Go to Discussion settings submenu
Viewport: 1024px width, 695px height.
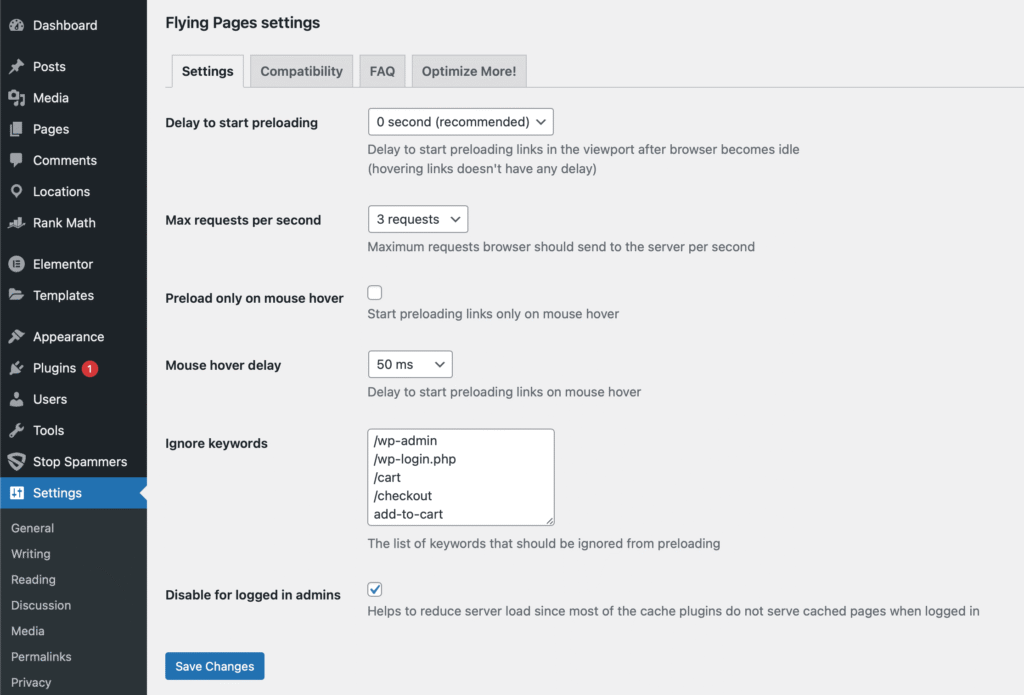41,605
